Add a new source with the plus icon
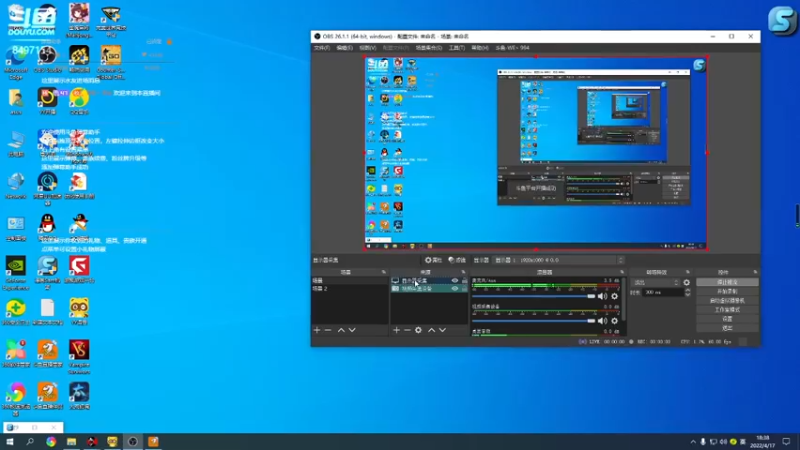This screenshot has width=800, height=450. tap(396, 330)
